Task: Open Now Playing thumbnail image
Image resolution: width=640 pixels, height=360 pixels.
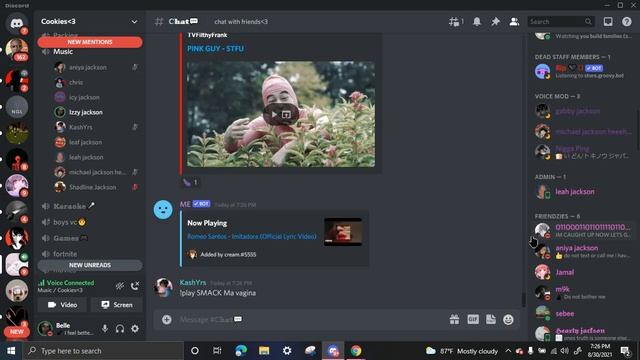Action: coord(343,232)
